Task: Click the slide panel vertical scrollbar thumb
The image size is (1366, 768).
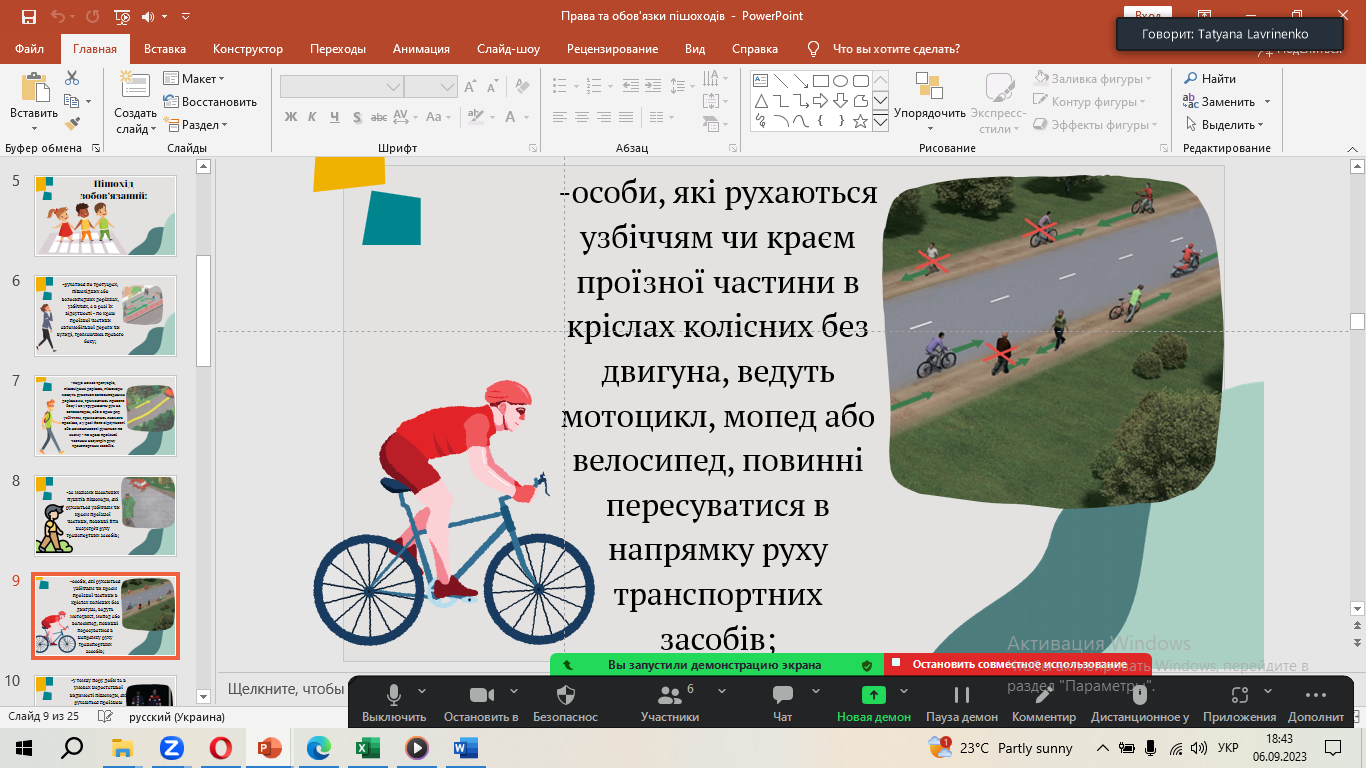Action: [x=203, y=311]
